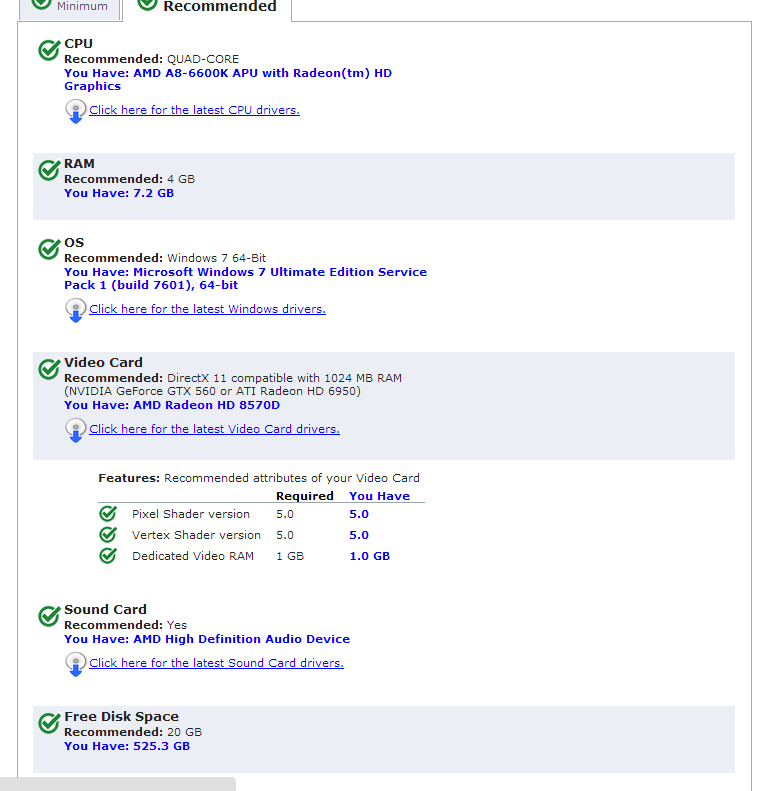This screenshot has width=759, height=791.
Task: Click the CPU drivers download icon
Action: click(x=76, y=111)
